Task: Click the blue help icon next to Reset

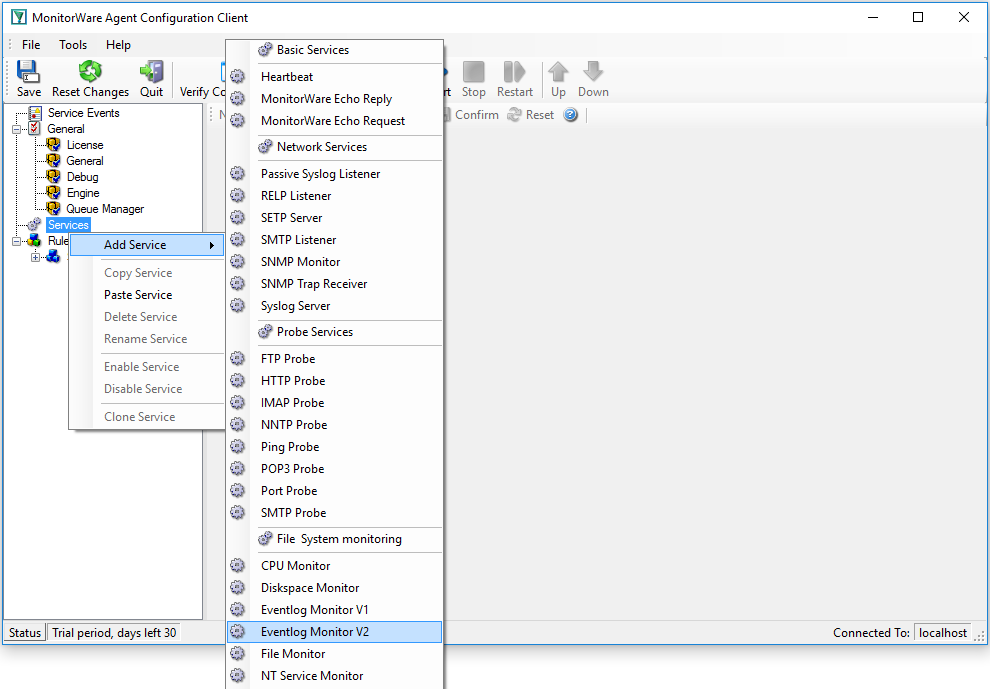Action: pyautogui.click(x=571, y=115)
